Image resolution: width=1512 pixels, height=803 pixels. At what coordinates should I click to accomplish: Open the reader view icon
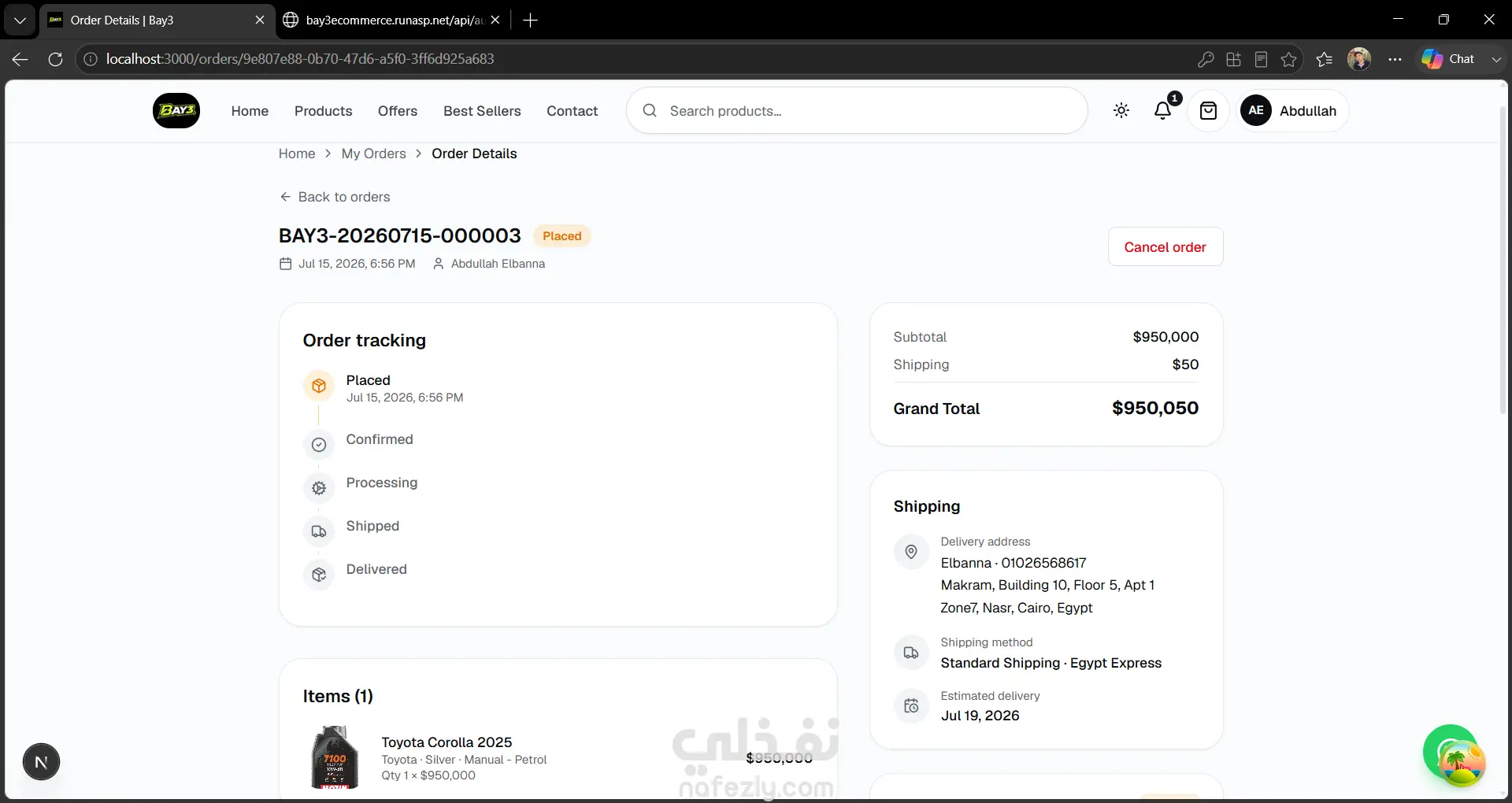pos(1261,59)
